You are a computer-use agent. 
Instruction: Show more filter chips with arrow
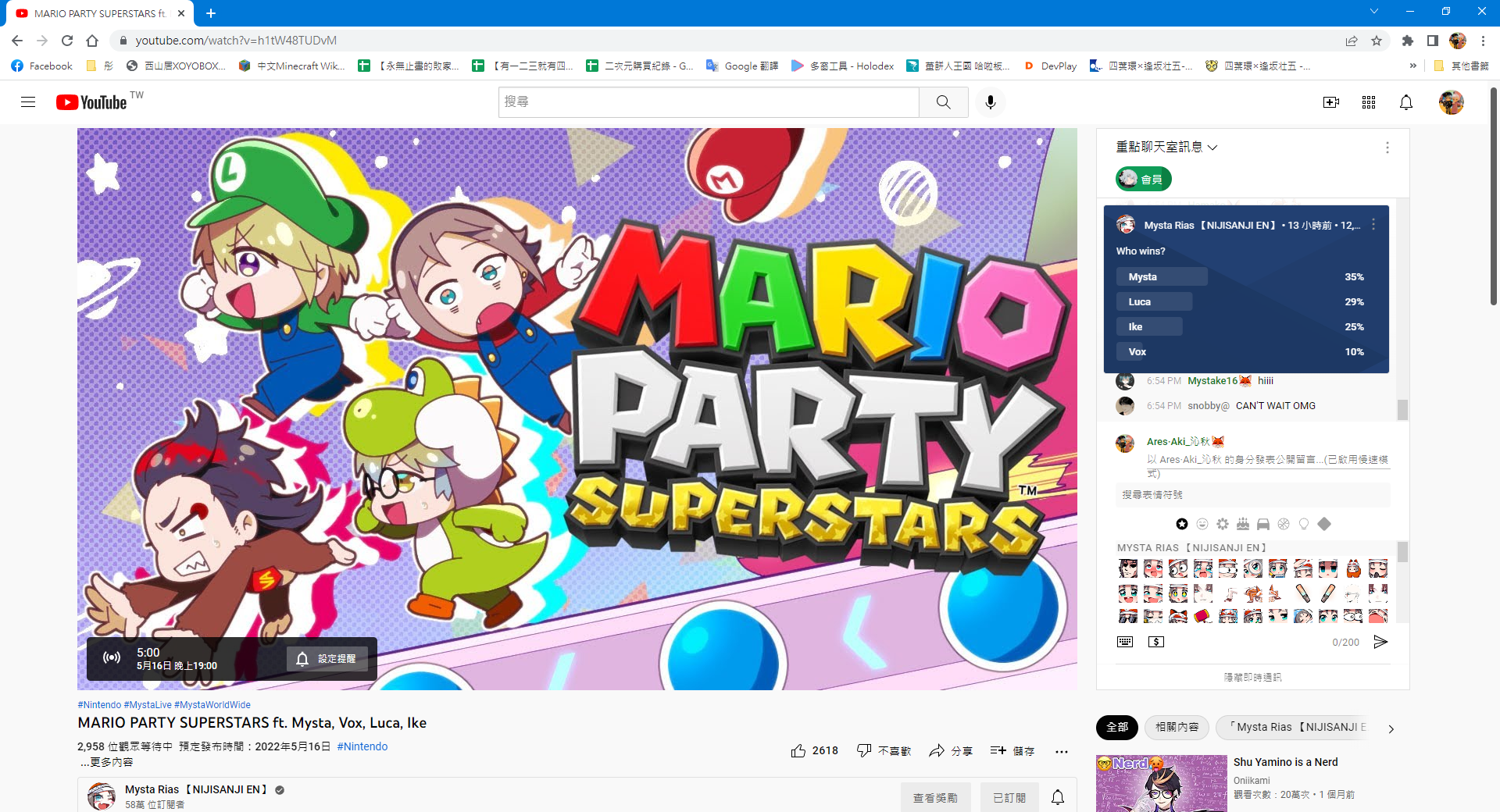pyautogui.click(x=1391, y=728)
